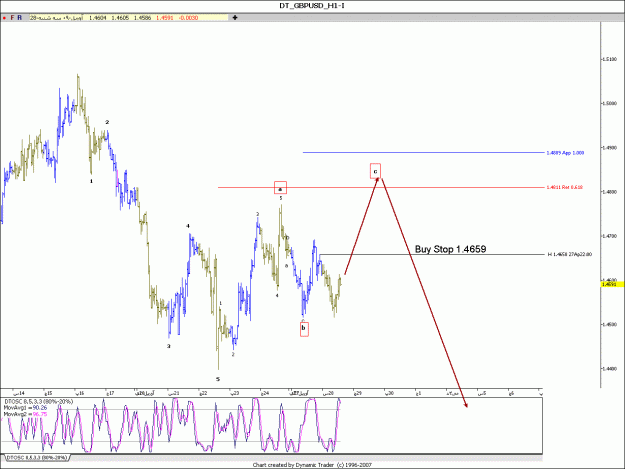Click date 14 on the time axis
Screen dimensions: 625x469
pos(19,393)
